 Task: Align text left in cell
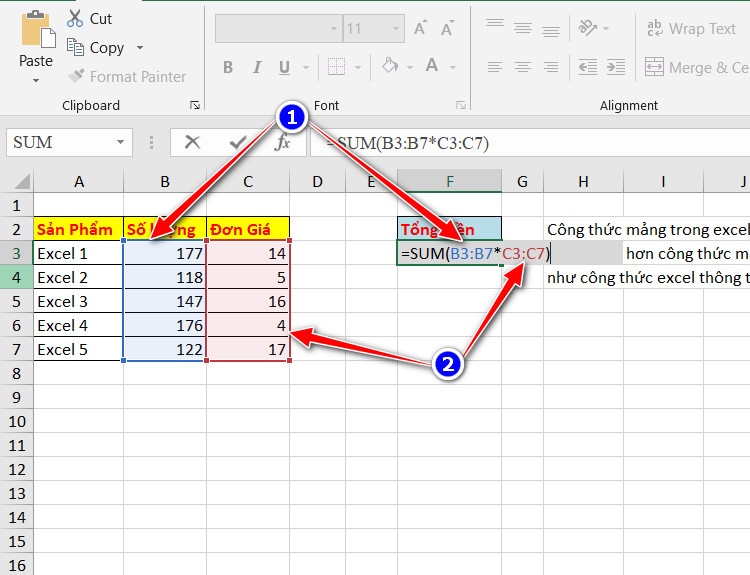point(495,67)
